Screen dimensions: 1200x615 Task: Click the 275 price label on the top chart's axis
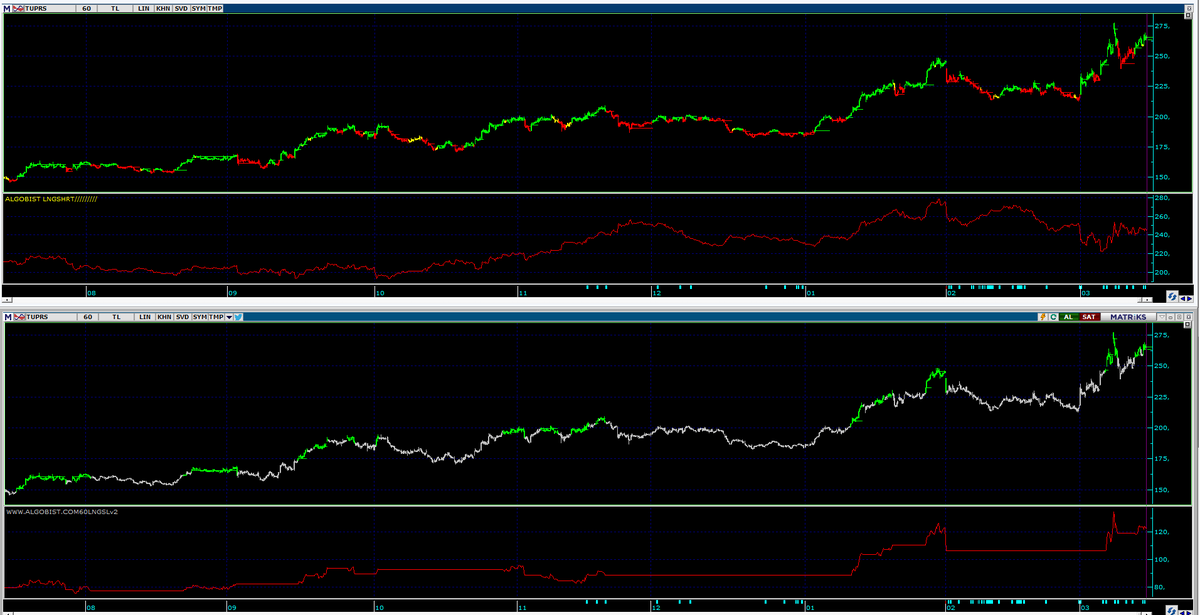pyautogui.click(x=1160, y=25)
